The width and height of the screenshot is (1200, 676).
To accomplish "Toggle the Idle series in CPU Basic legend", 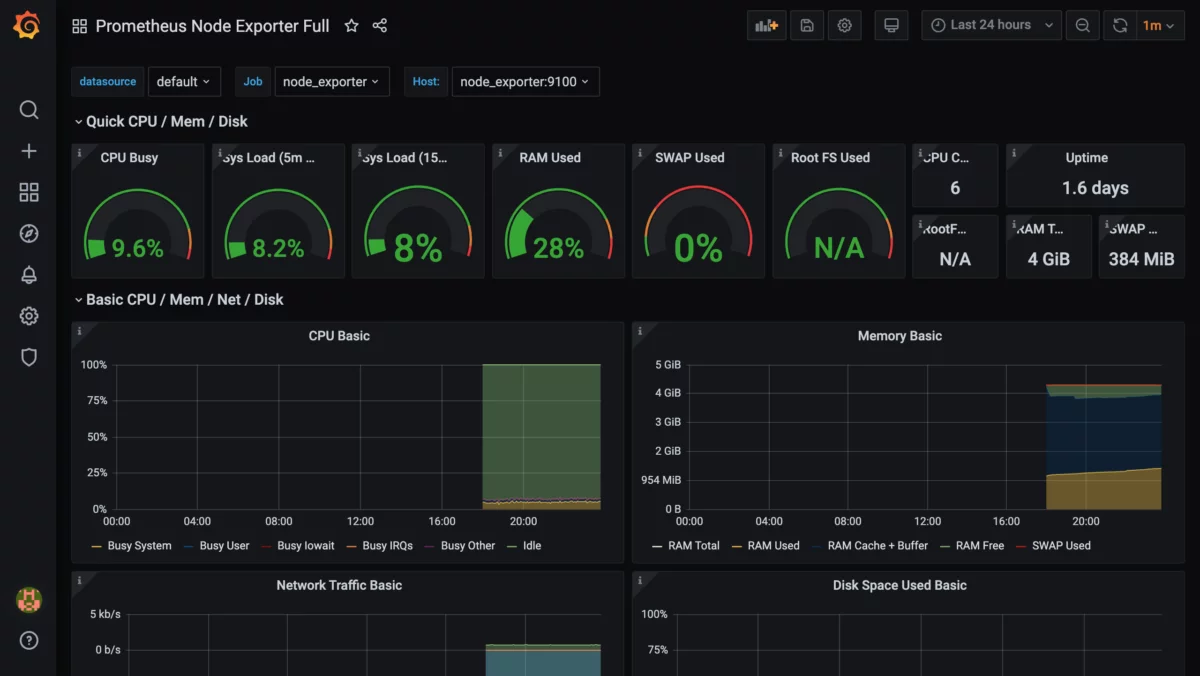I will click(526, 545).
